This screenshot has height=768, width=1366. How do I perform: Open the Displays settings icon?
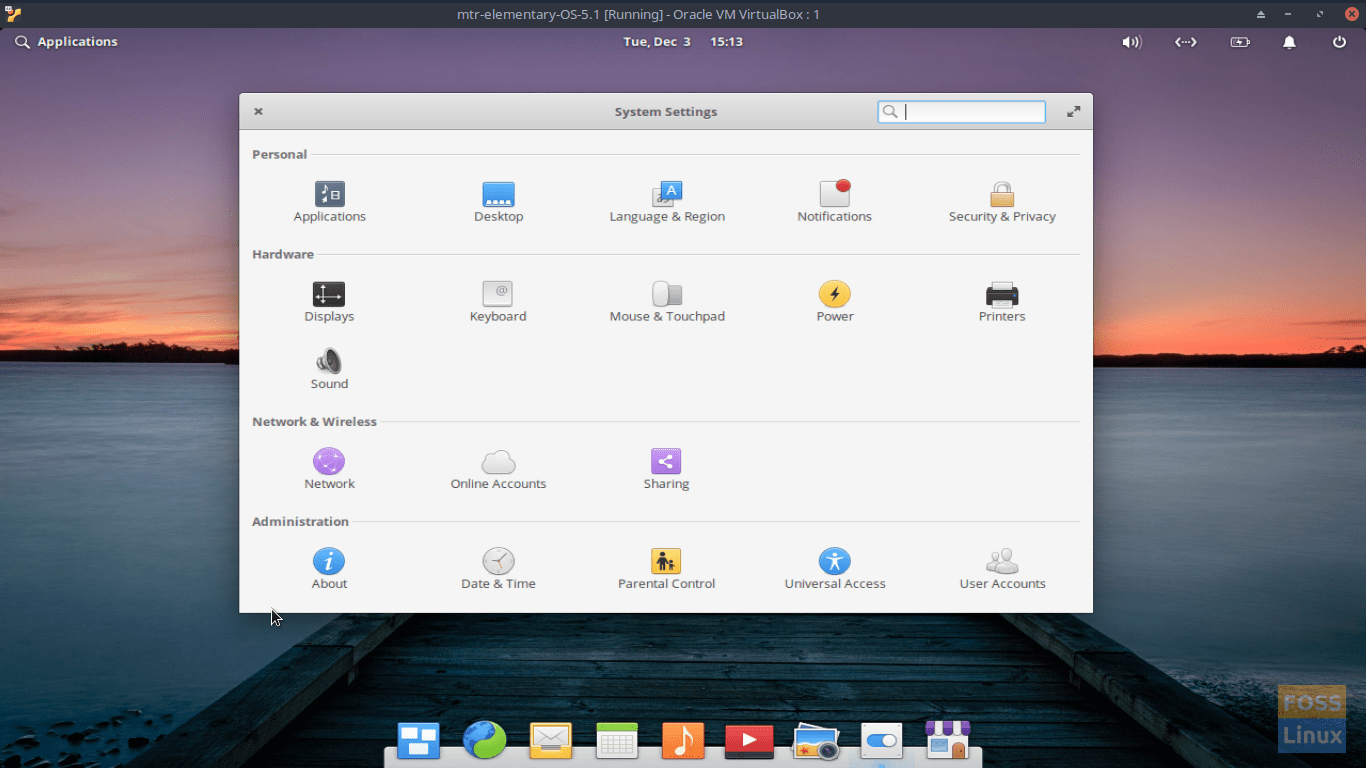(x=329, y=295)
